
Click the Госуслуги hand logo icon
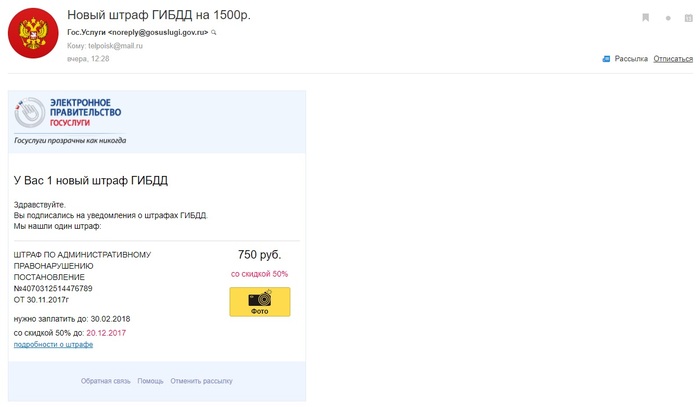pyautogui.click(x=29, y=113)
